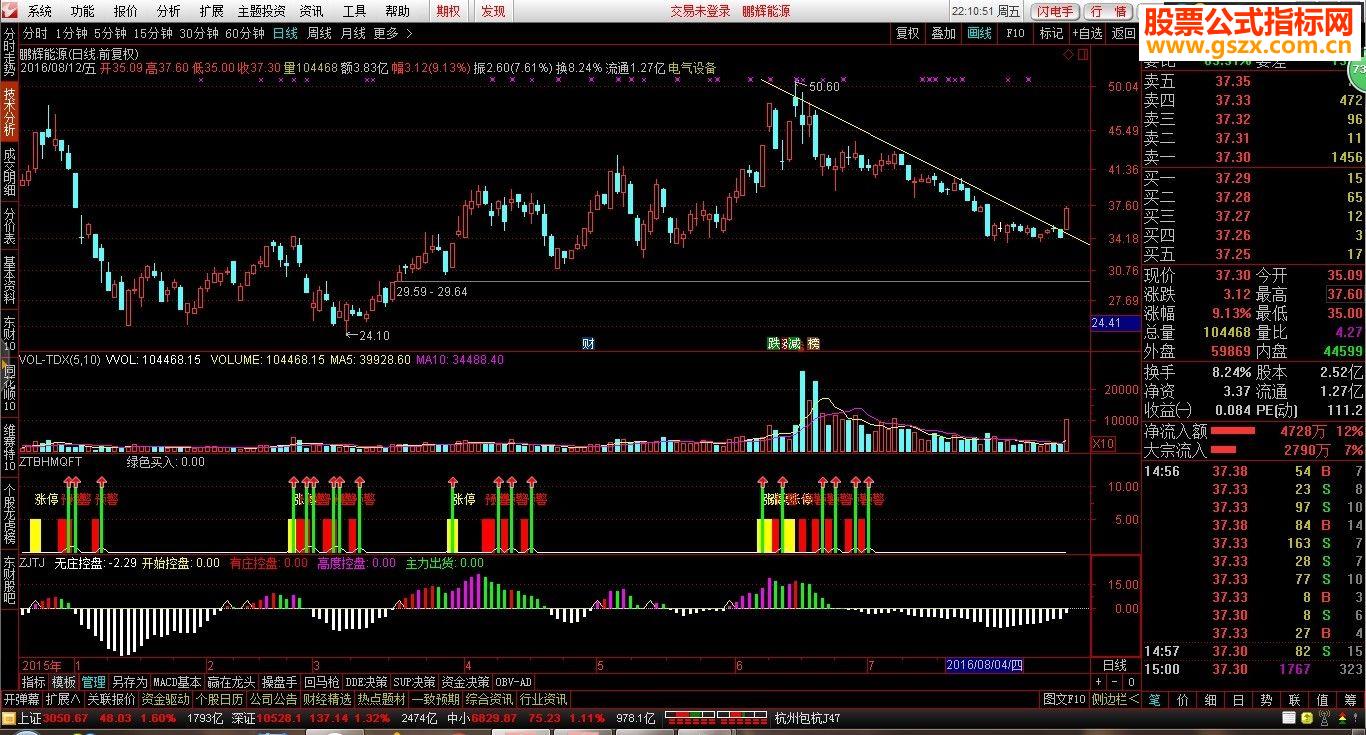Click the plus zoom icon beside 日线 label

pos(1099,681)
